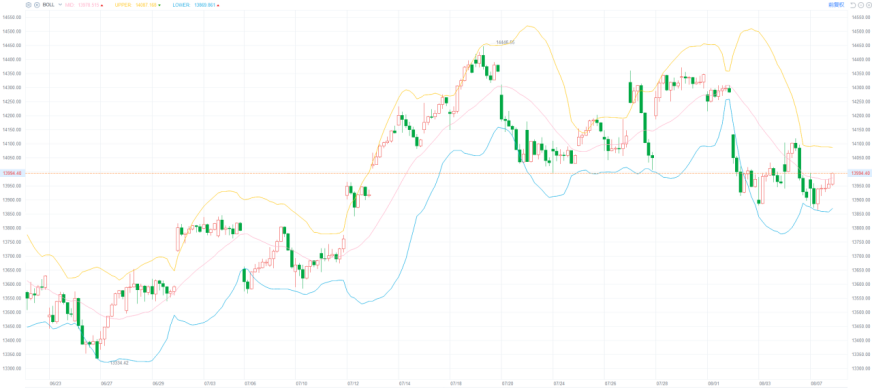The image size is (872, 388).
Task: Remove the BOLL indicator with the X icon
Action: [37, 4]
